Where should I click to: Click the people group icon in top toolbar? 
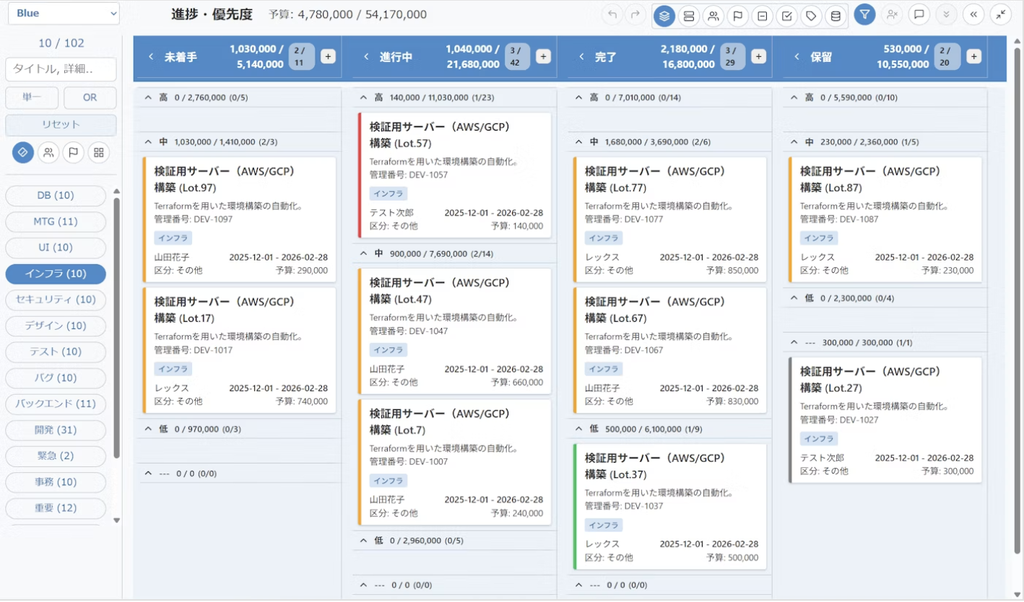pyautogui.click(x=713, y=16)
